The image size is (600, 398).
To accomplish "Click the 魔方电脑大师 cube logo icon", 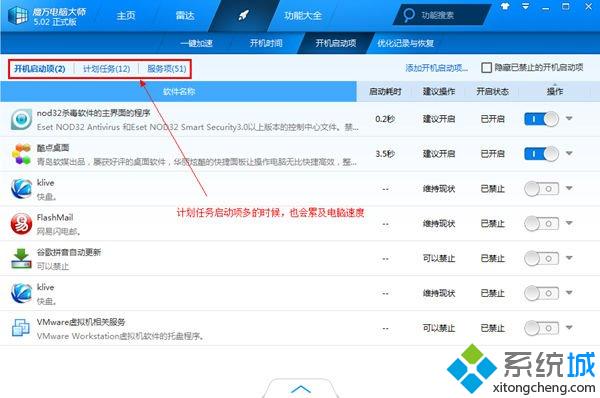I will (18, 16).
